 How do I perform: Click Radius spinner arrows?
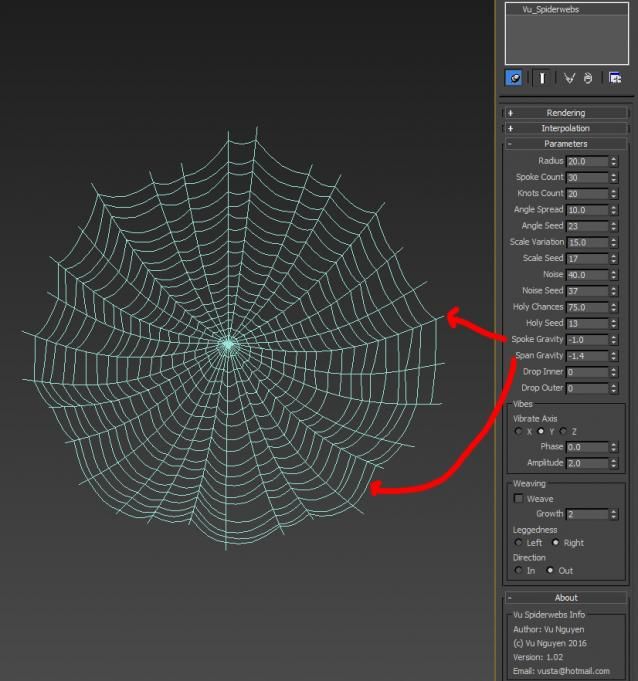click(x=613, y=161)
